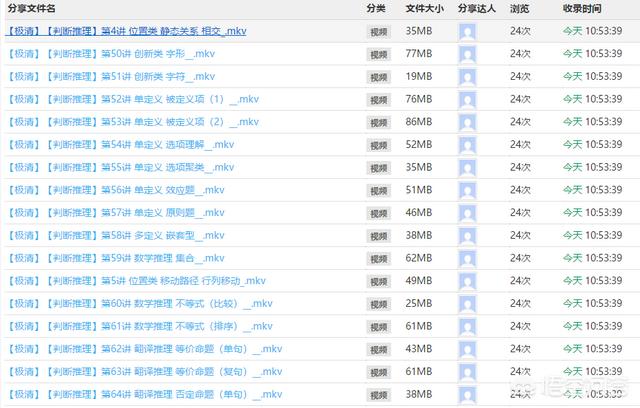Click the 视频 category badge in 第50讲 row
The height and width of the screenshot is (408, 640).
click(x=378, y=55)
